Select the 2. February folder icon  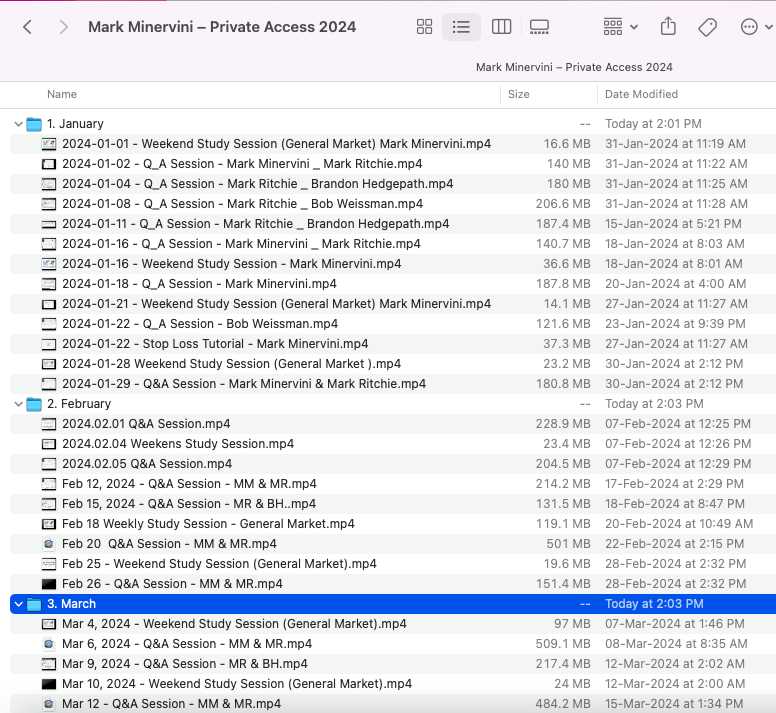(34, 404)
